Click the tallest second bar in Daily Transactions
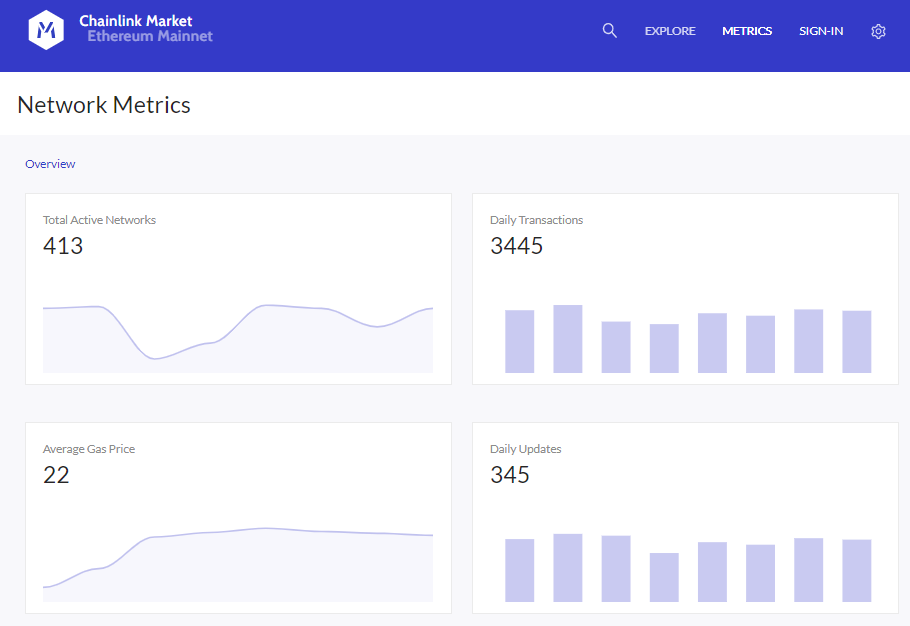910x626 pixels. tap(568, 339)
